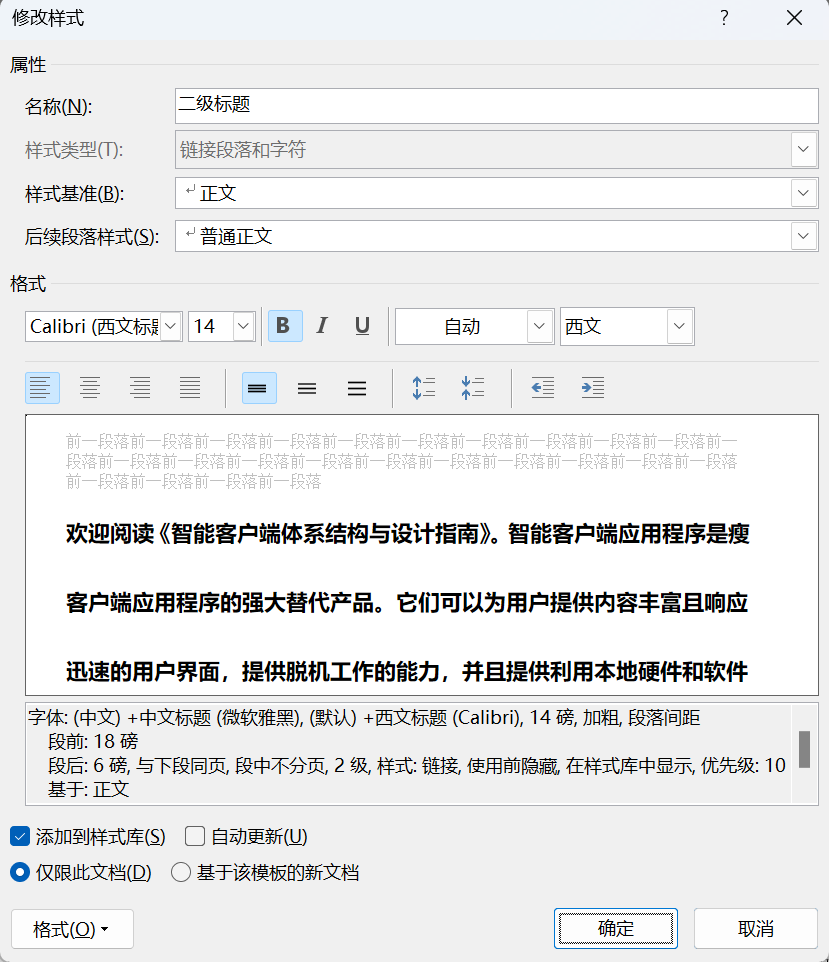
Task: Open the 格式(O) menu button
Action: 72,929
